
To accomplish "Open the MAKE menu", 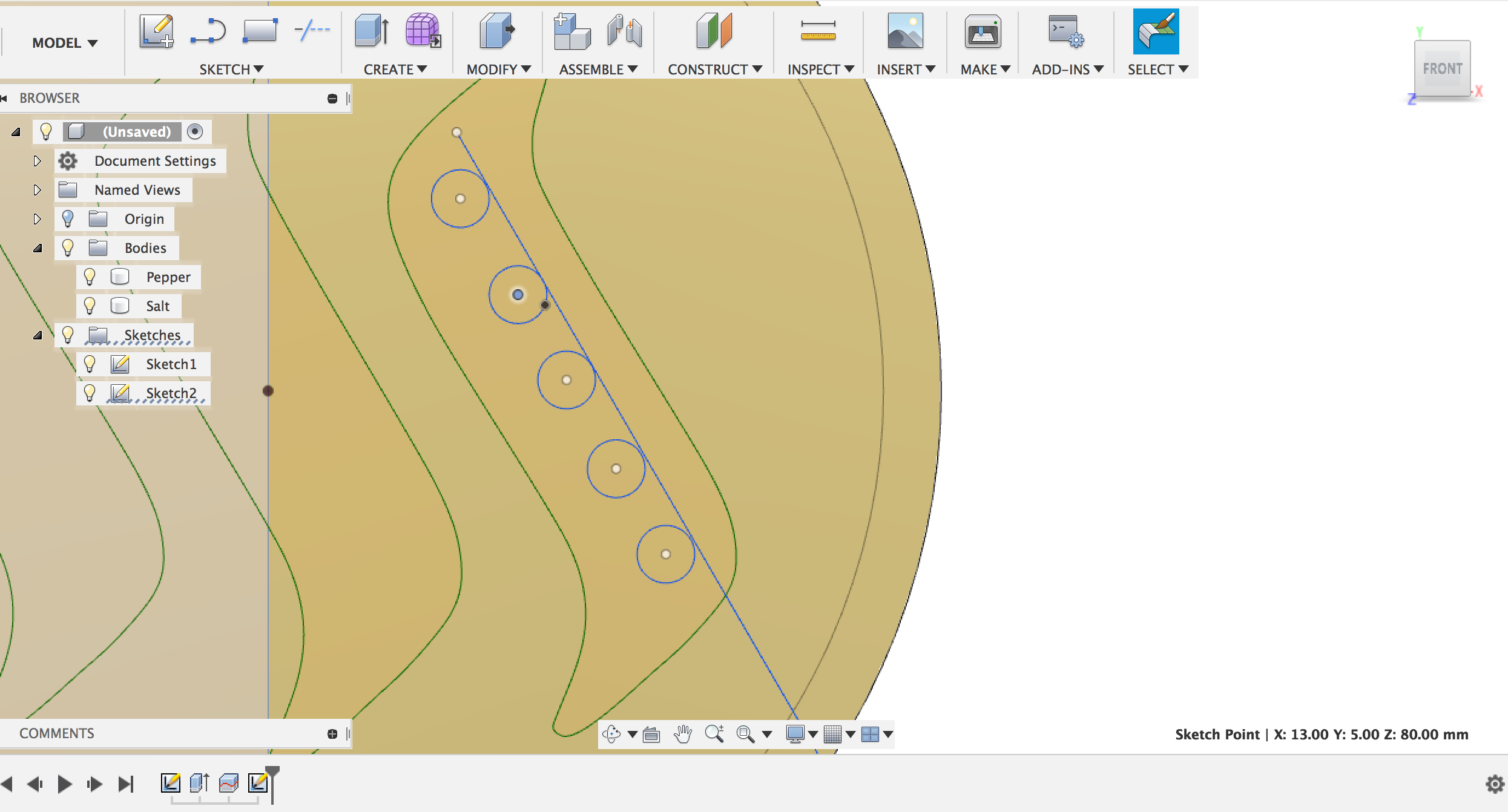I will (986, 70).
